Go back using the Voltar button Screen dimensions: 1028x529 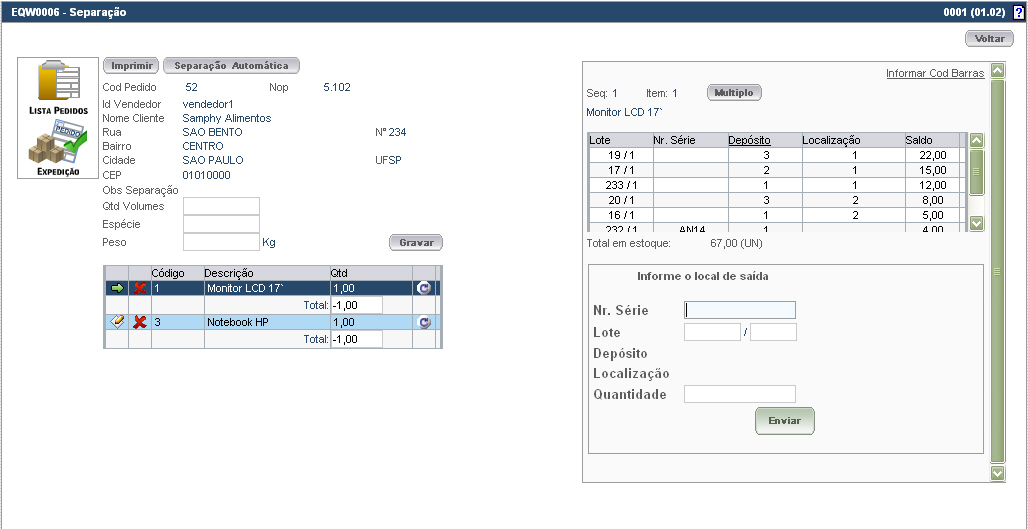989,39
